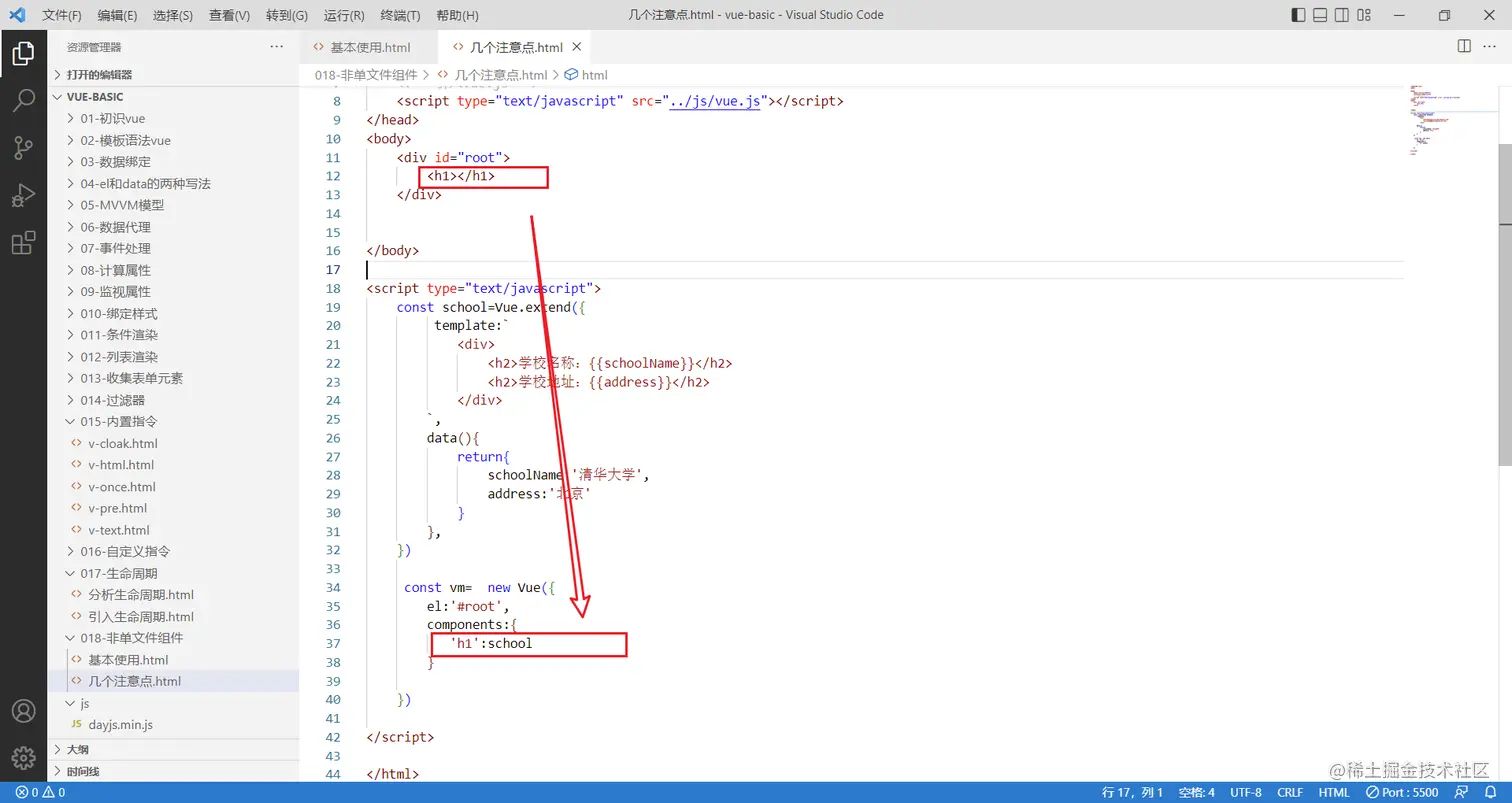
Task: Expand the 01-初识vue folder
Action: pos(173,119)
